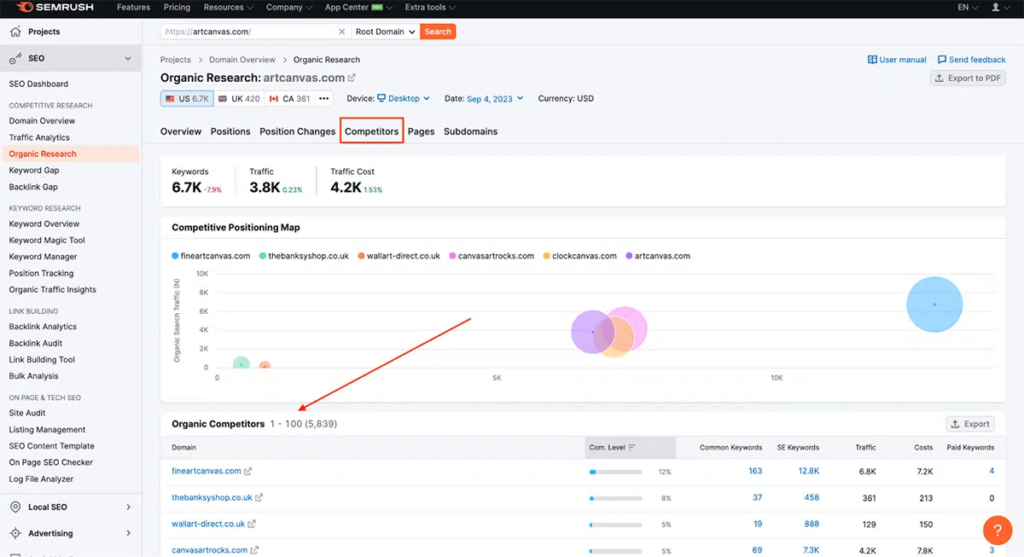Click the User manual book icon
The height and width of the screenshot is (557, 1024).
click(872, 59)
